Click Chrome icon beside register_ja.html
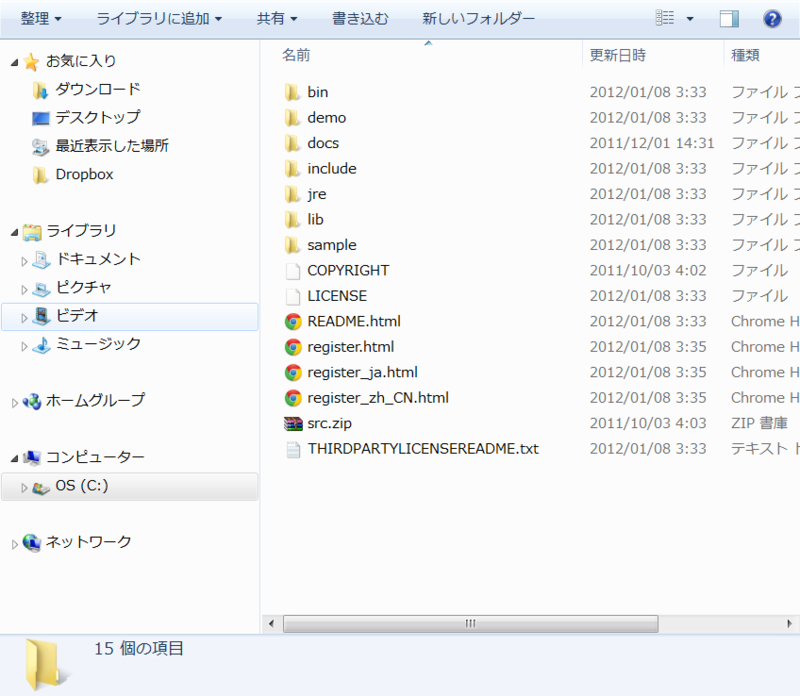Viewport: 800px width, 696px height. click(x=293, y=372)
